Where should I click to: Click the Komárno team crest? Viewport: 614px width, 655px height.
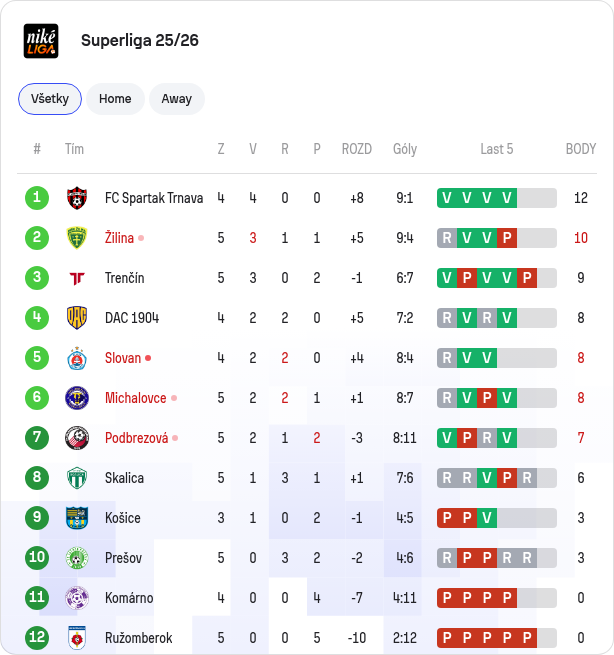point(77,598)
